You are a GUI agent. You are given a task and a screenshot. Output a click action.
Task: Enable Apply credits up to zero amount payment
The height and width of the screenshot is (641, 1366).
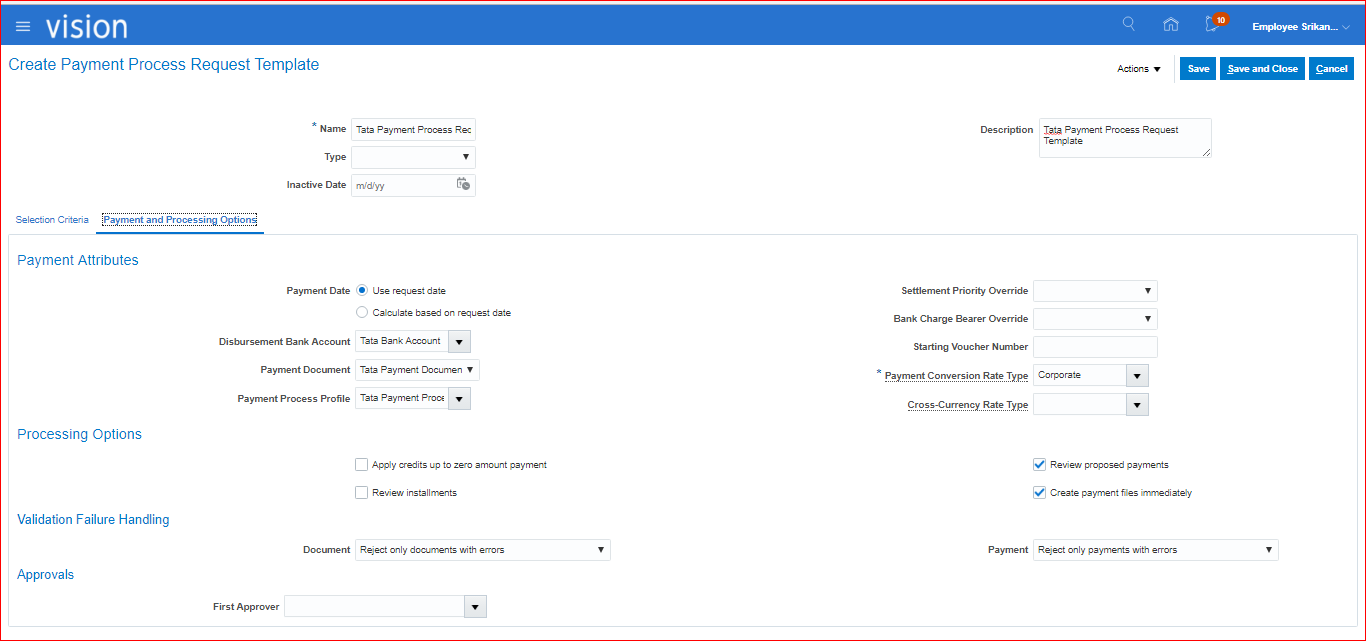pos(362,465)
